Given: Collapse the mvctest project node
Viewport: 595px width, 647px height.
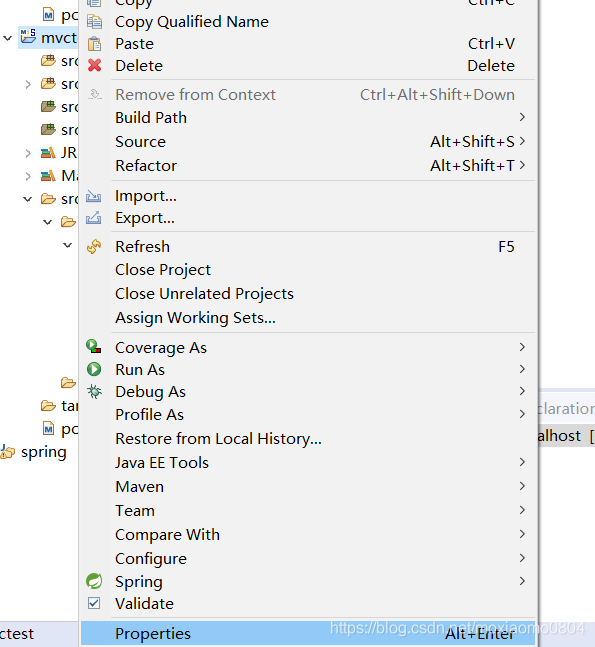Looking at the screenshot, I should pyautogui.click(x=7, y=38).
